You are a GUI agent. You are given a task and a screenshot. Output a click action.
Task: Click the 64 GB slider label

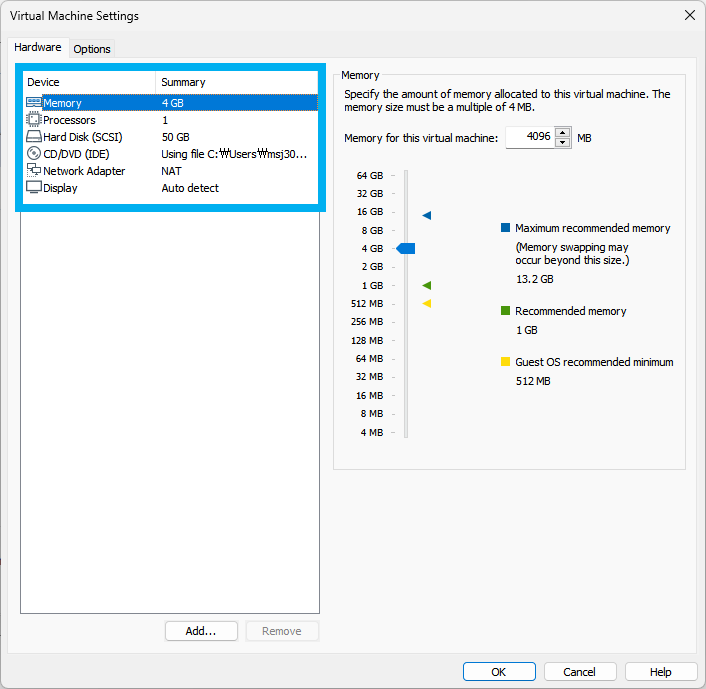[370, 175]
